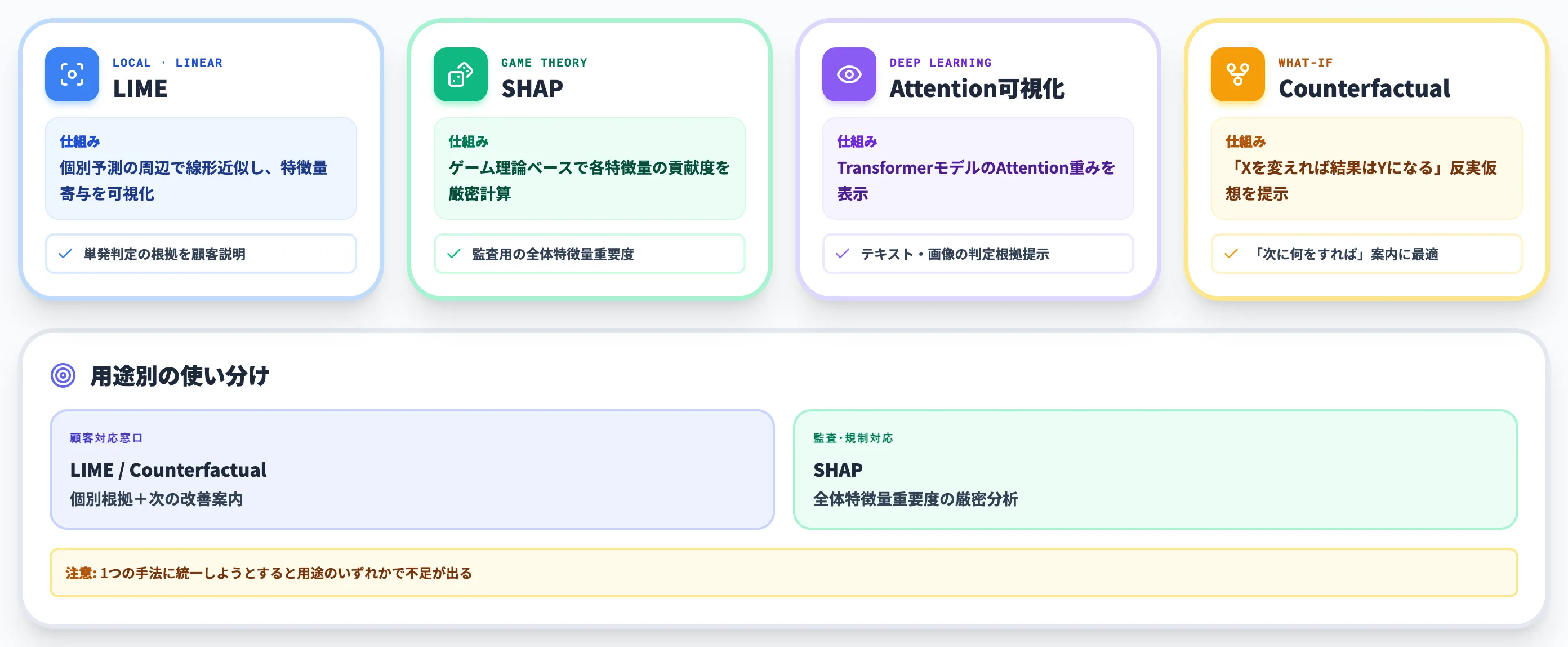Click the purple Attention eye icon

(x=849, y=74)
